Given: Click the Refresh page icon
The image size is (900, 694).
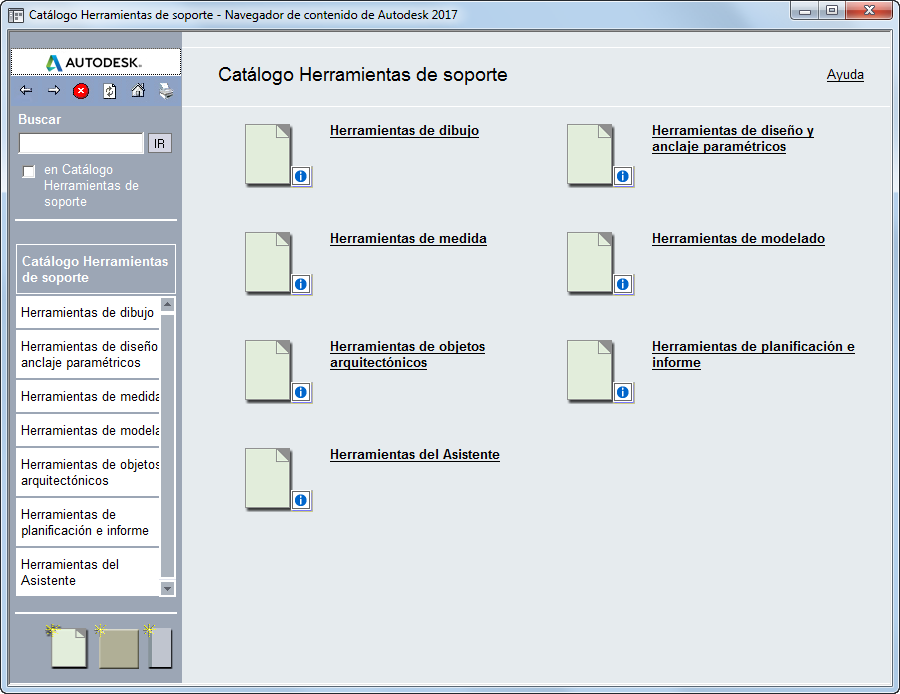Looking at the screenshot, I should [110, 91].
